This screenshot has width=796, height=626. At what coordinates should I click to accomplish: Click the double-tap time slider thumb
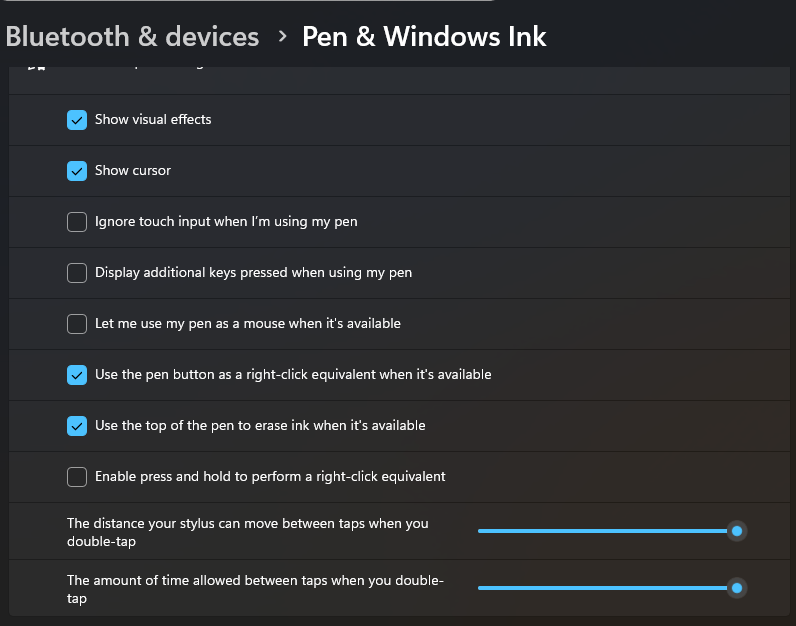click(x=737, y=588)
